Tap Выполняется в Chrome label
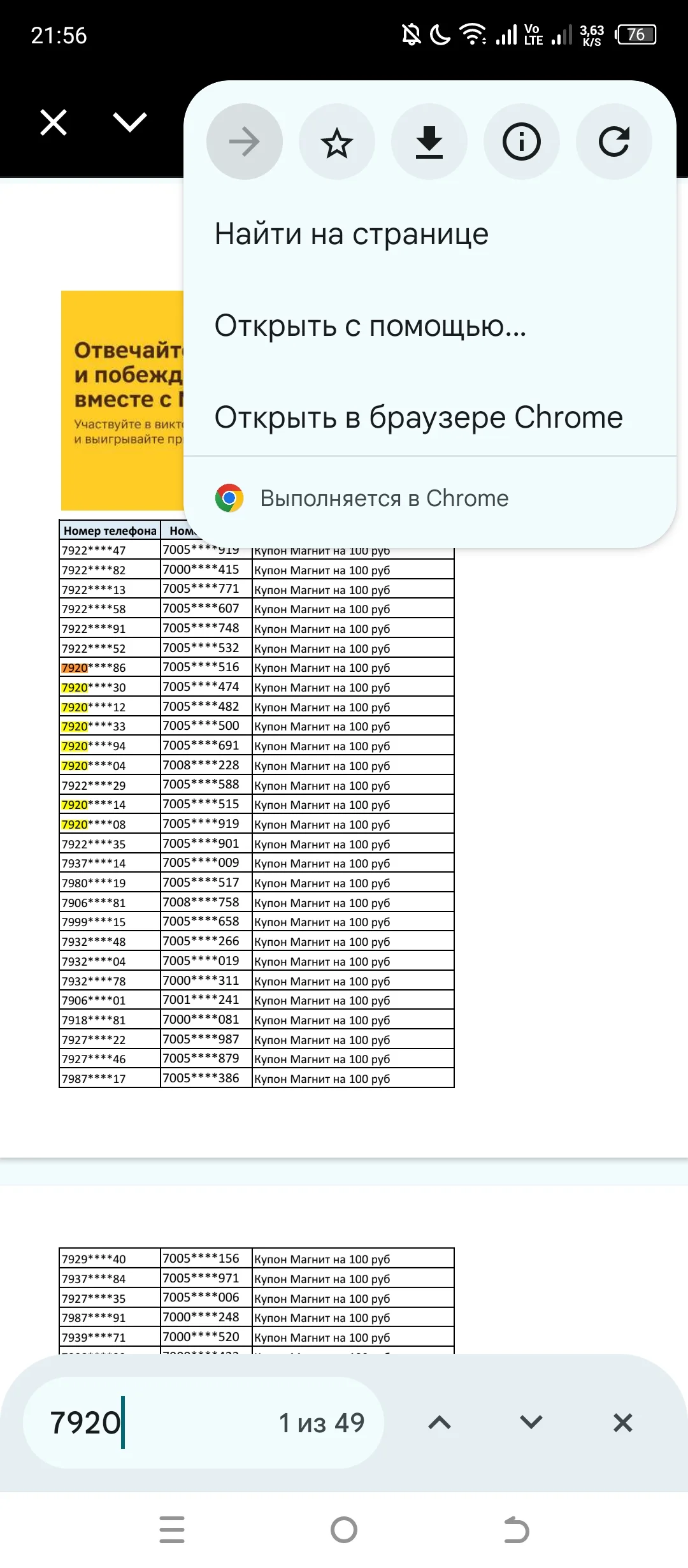 tap(384, 498)
